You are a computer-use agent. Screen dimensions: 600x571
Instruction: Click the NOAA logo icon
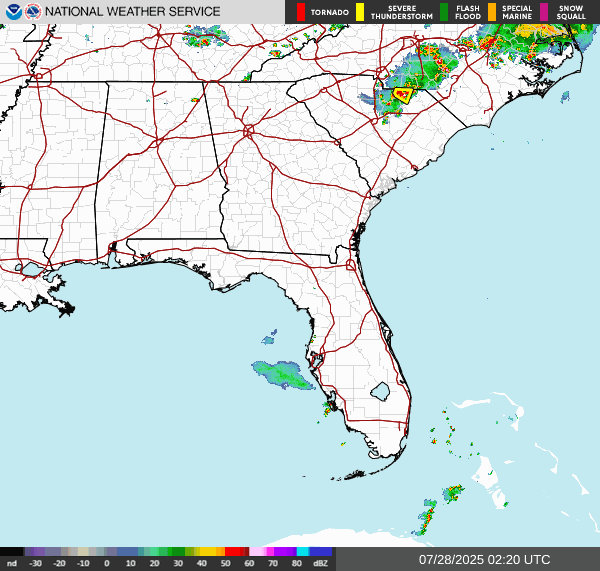pyautogui.click(x=14, y=12)
